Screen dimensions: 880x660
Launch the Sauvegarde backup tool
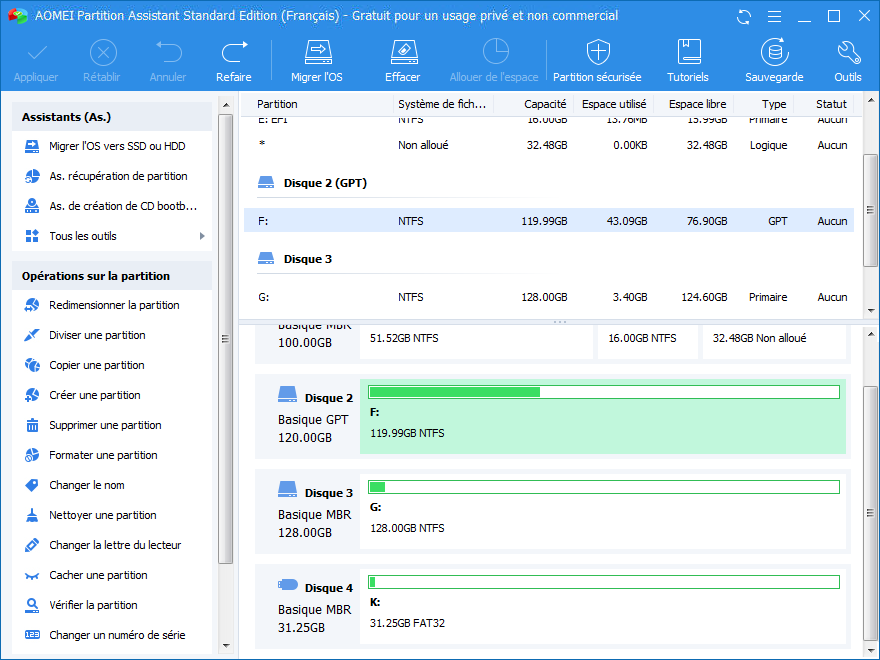click(774, 61)
